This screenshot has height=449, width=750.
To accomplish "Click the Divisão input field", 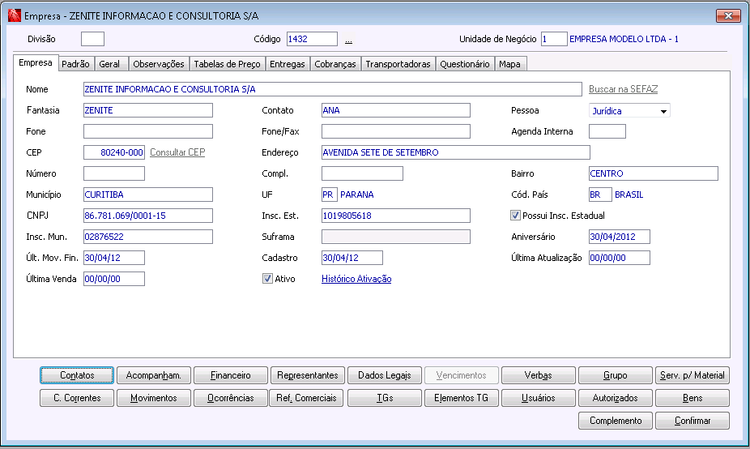I will (93, 39).
